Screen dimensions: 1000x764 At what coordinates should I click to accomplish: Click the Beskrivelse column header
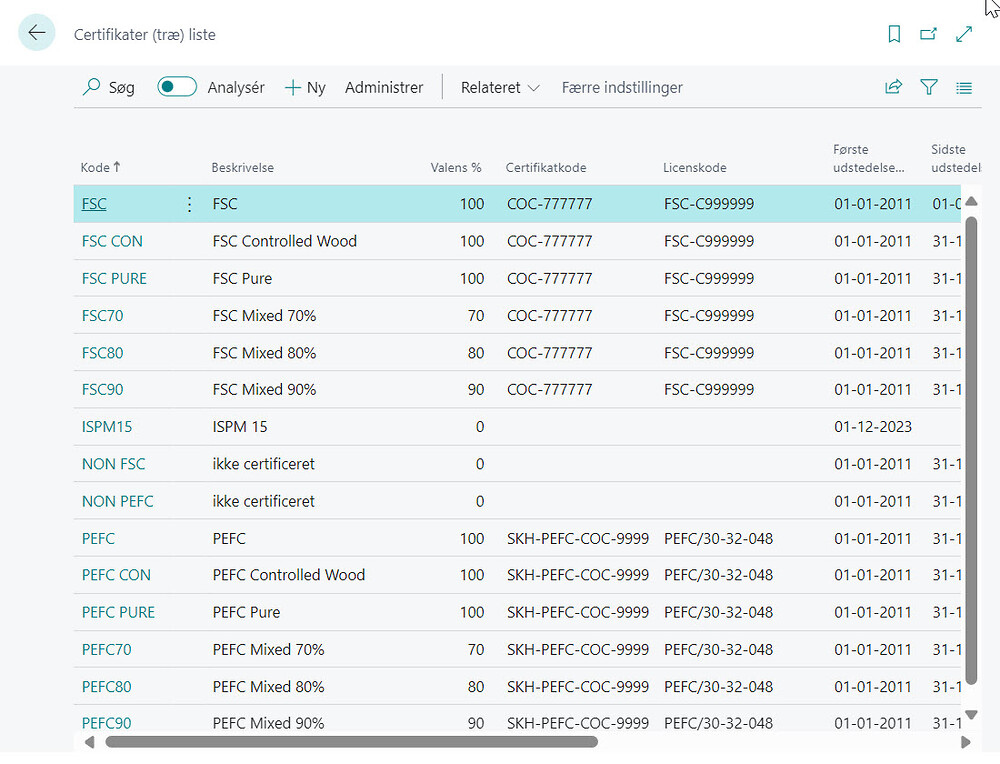click(242, 167)
